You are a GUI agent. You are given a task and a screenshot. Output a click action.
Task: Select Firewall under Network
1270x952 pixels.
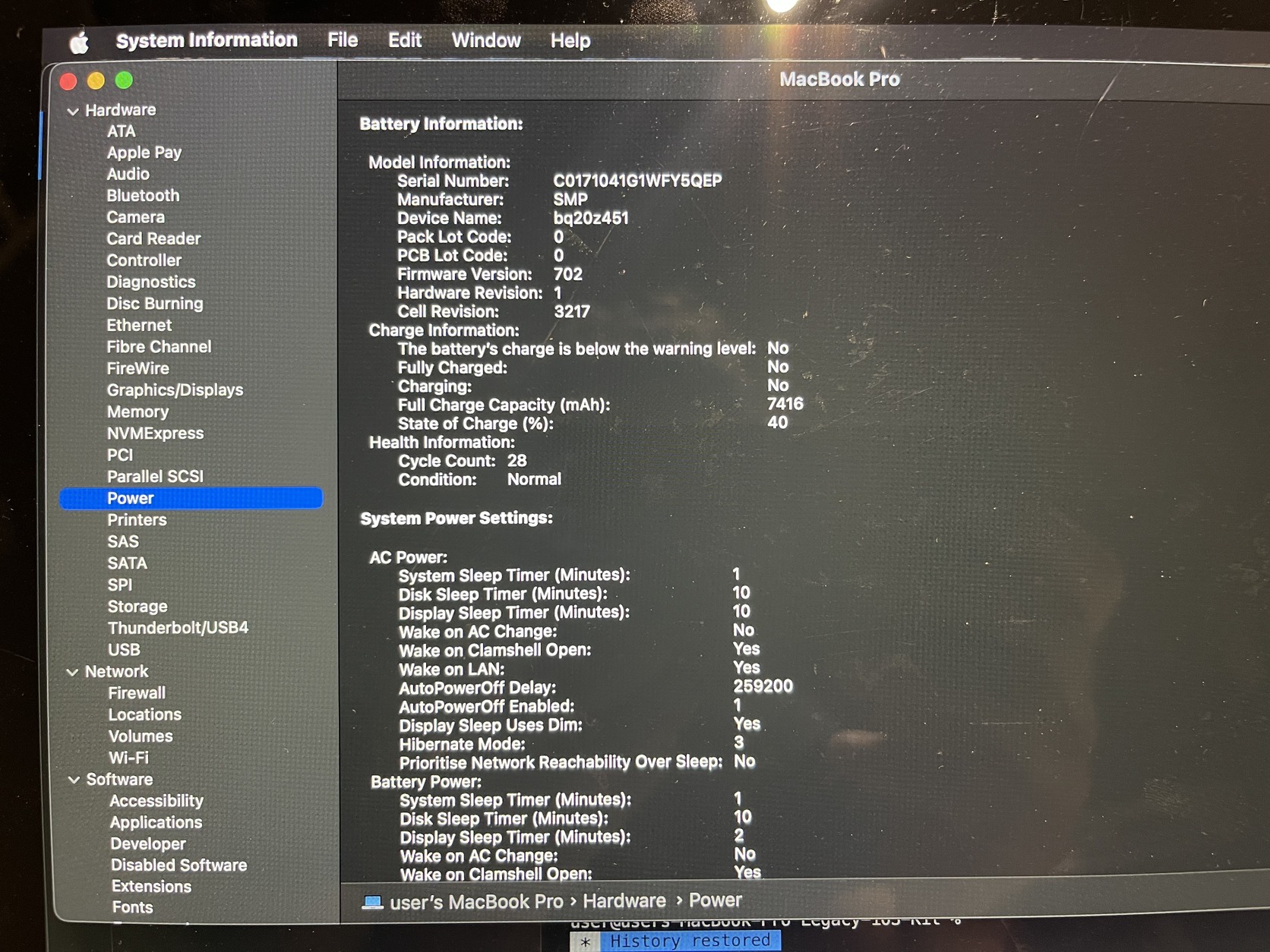[x=137, y=693]
